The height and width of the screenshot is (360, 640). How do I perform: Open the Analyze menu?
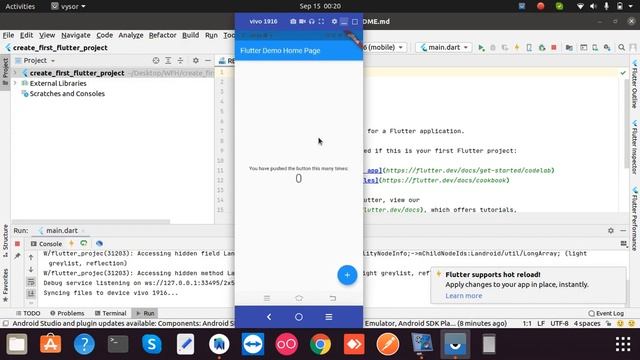pyautogui.click(x=131, y=35)
